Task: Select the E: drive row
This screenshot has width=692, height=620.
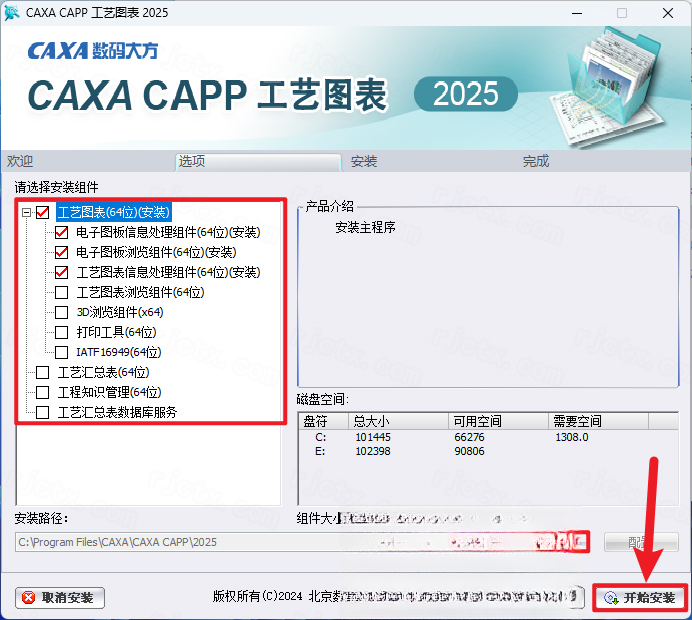Action: point(488,451)
